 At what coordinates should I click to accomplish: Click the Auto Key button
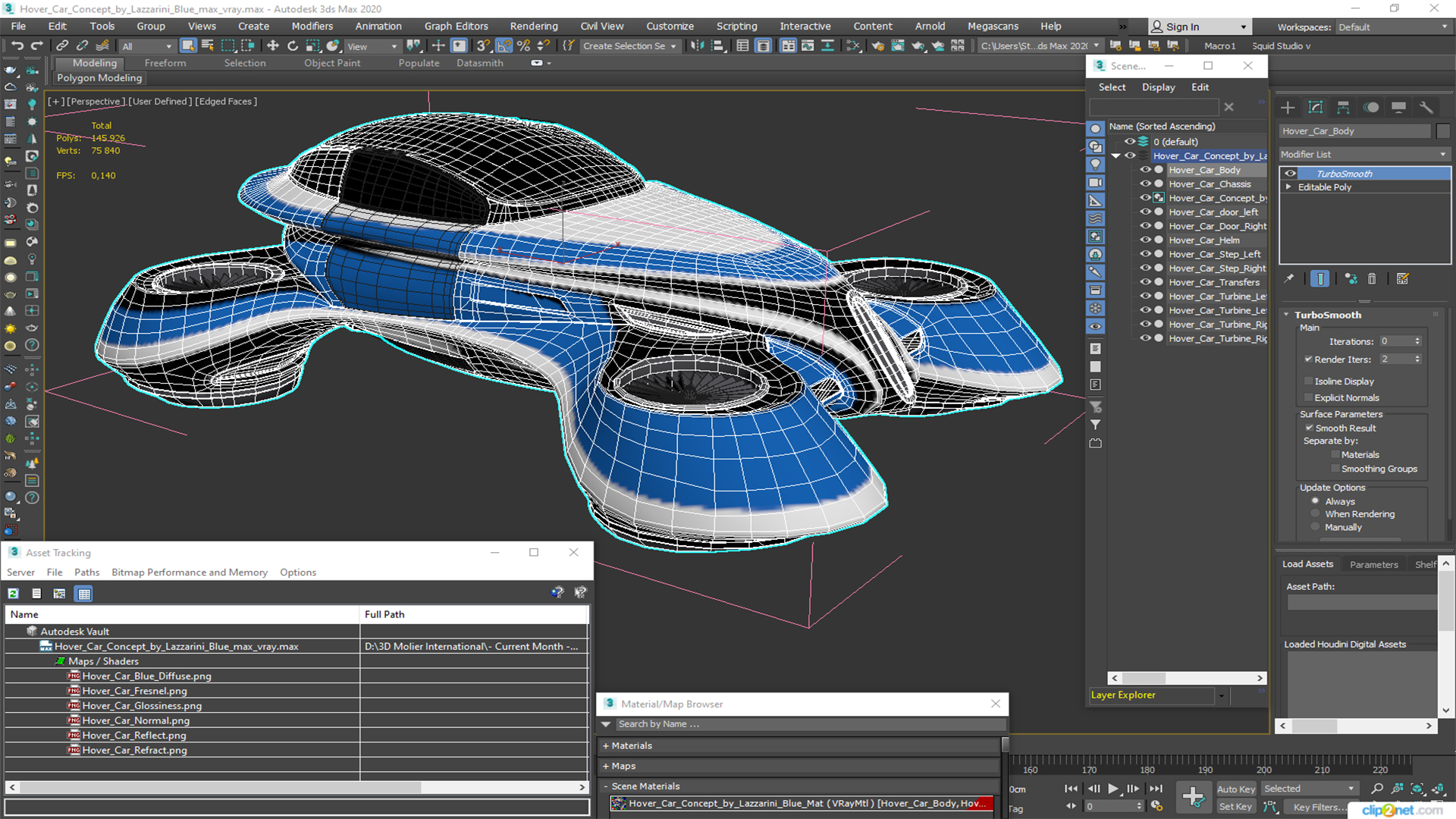pos(1236,789)
